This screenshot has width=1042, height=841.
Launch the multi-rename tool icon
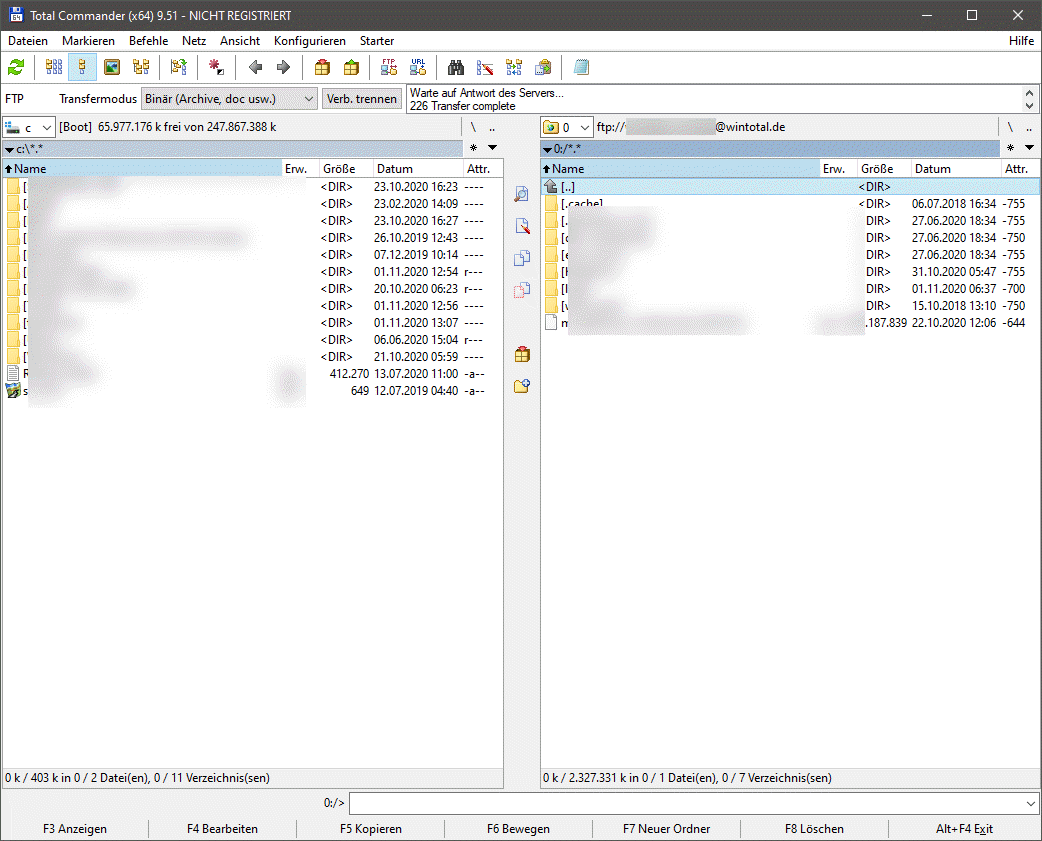coord(485,67)
